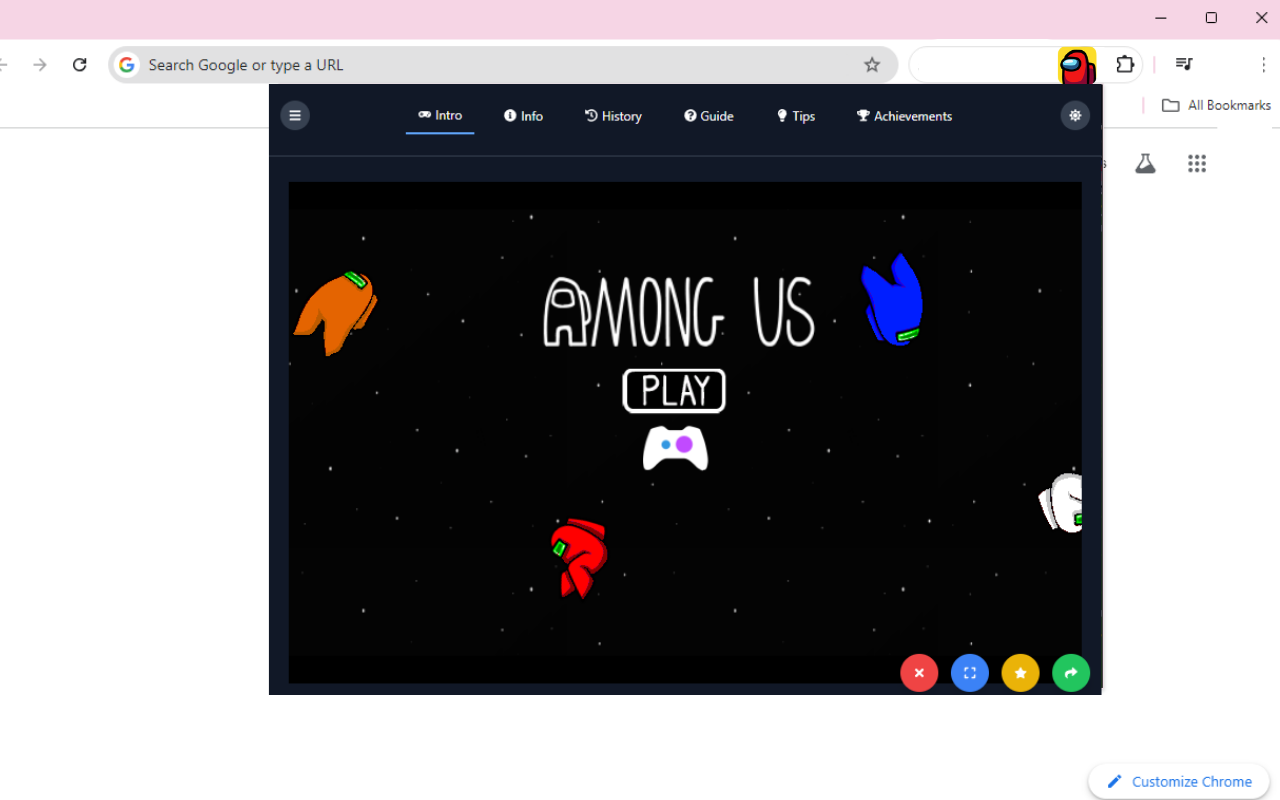Focus the Google search address bar
Viewport: 1280px width, 800px height.
503,65
